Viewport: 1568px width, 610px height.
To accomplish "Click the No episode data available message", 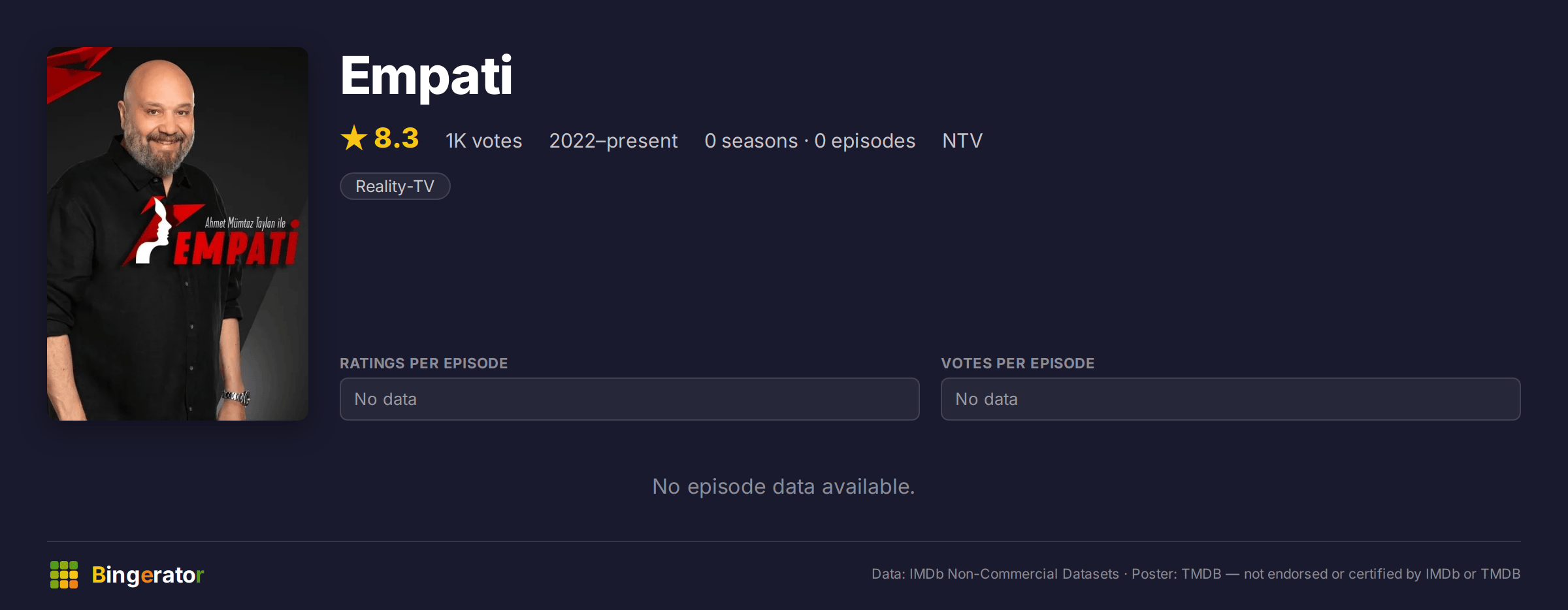I will [x=783, y=487].
